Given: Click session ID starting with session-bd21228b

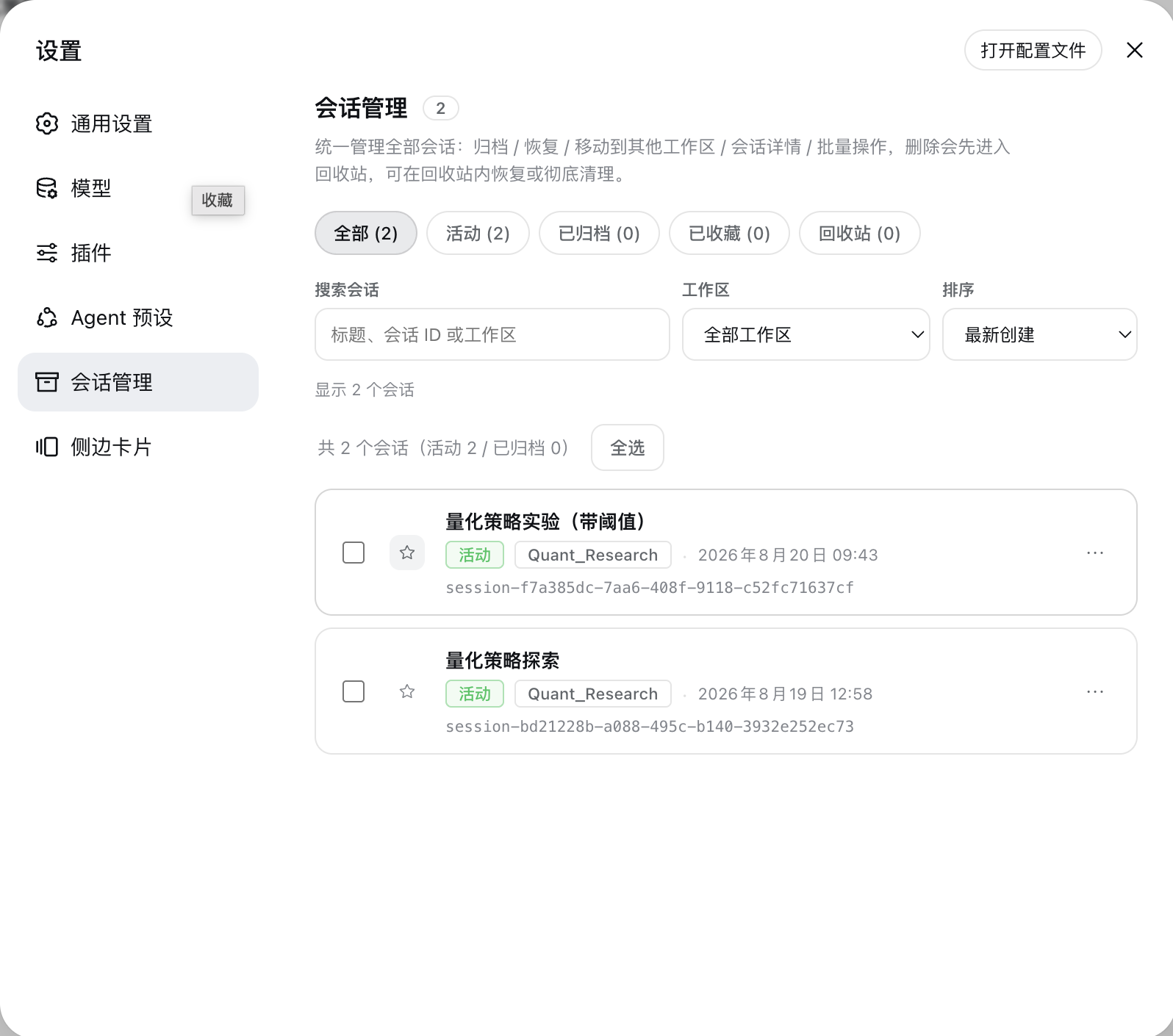Looking at the screenshot, I should [x=650, y=727].
